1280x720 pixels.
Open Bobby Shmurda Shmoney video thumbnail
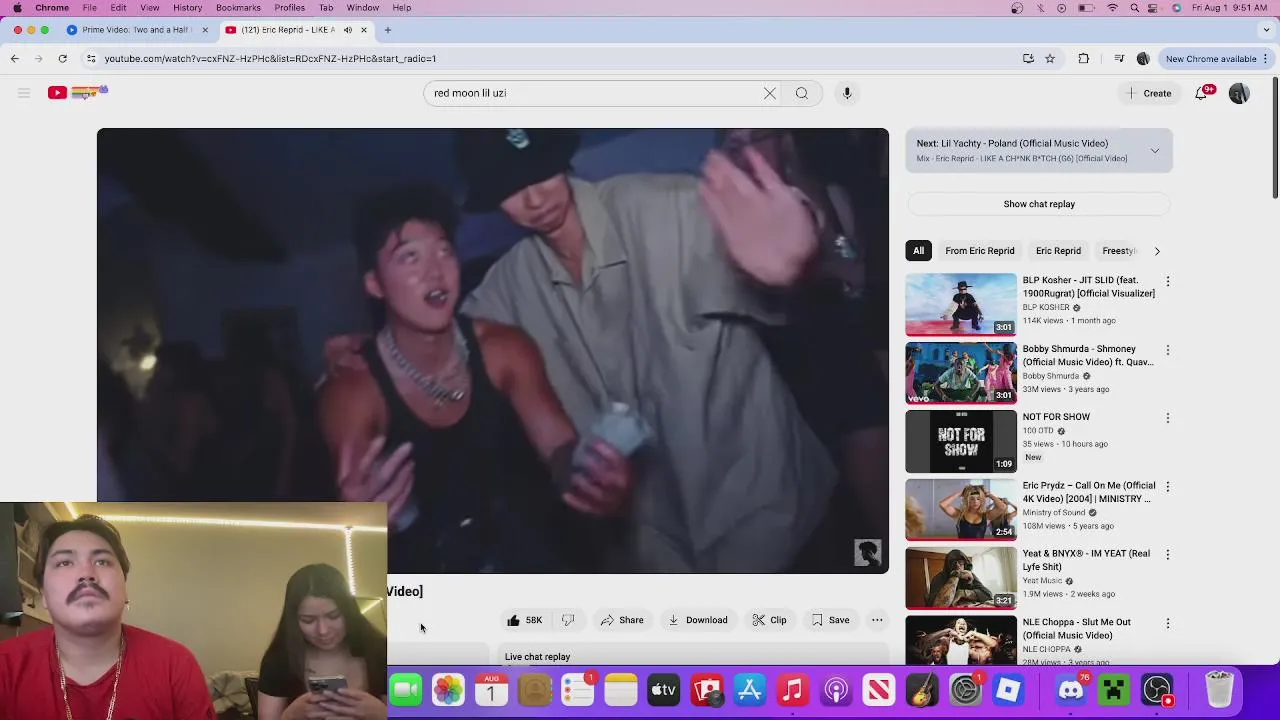[x=961, y=372]
